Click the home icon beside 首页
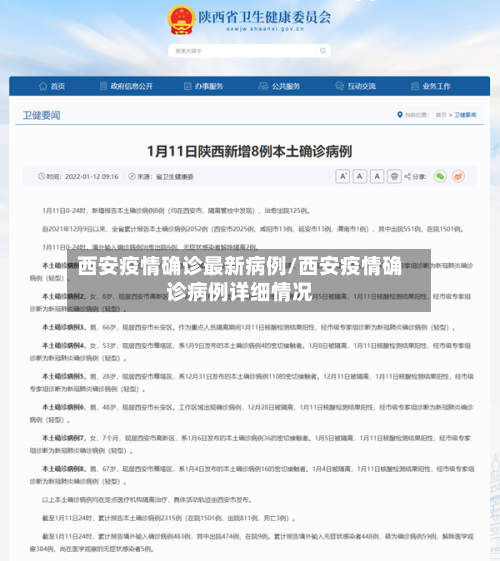This screenshot has height=561, width=500. click(43, 86)
